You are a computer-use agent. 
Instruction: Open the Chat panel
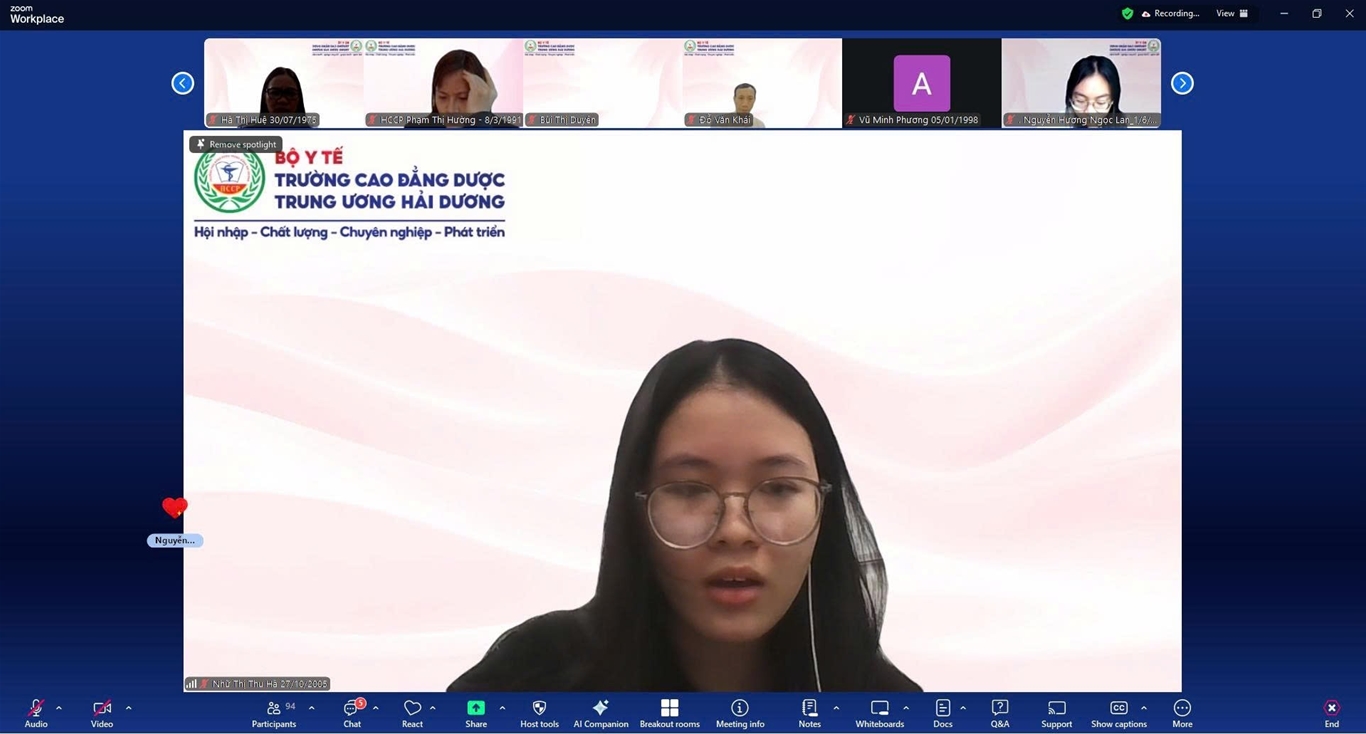(x=352, y=713)
